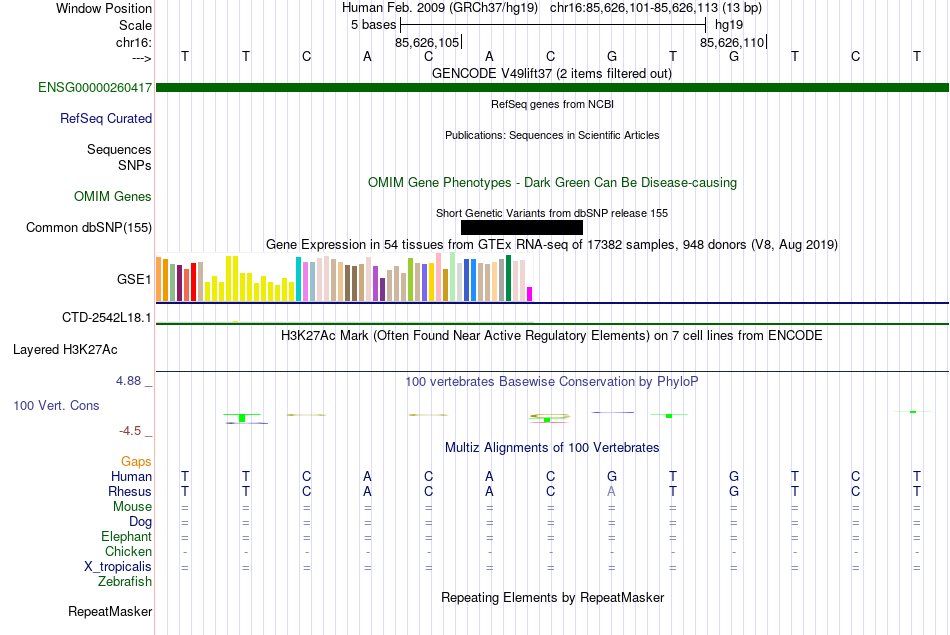Screen dimensions: 950x635
Task: Click the GSE1 expression label
Action: [134, 279]
